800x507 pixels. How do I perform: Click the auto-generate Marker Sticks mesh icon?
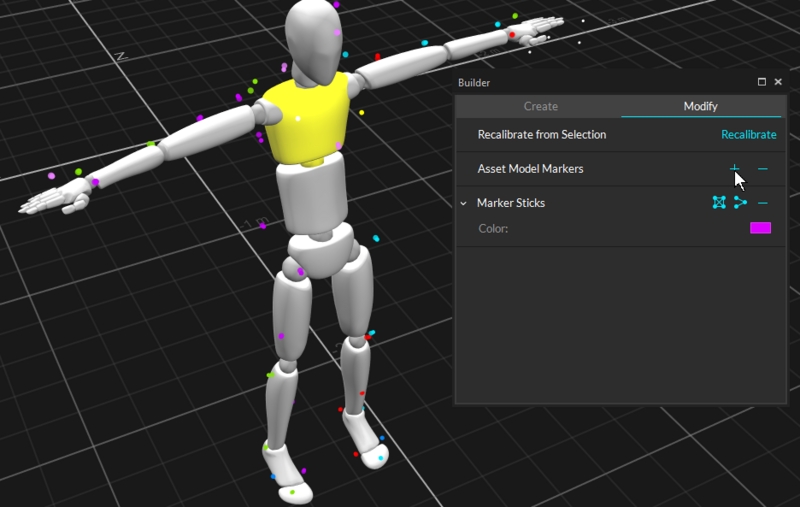coord(718,203)
